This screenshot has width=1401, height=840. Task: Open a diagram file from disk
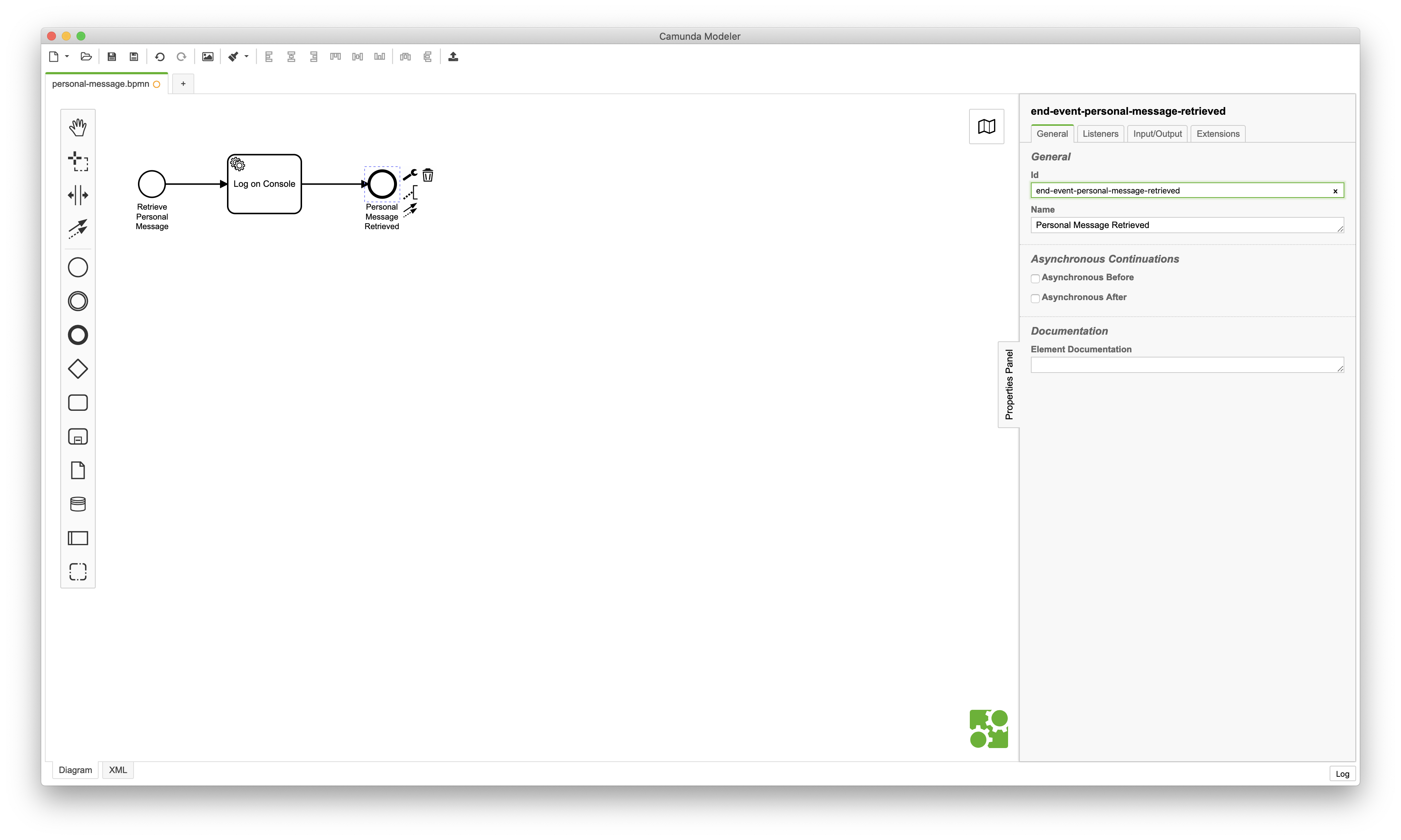[x=86, y=57]
